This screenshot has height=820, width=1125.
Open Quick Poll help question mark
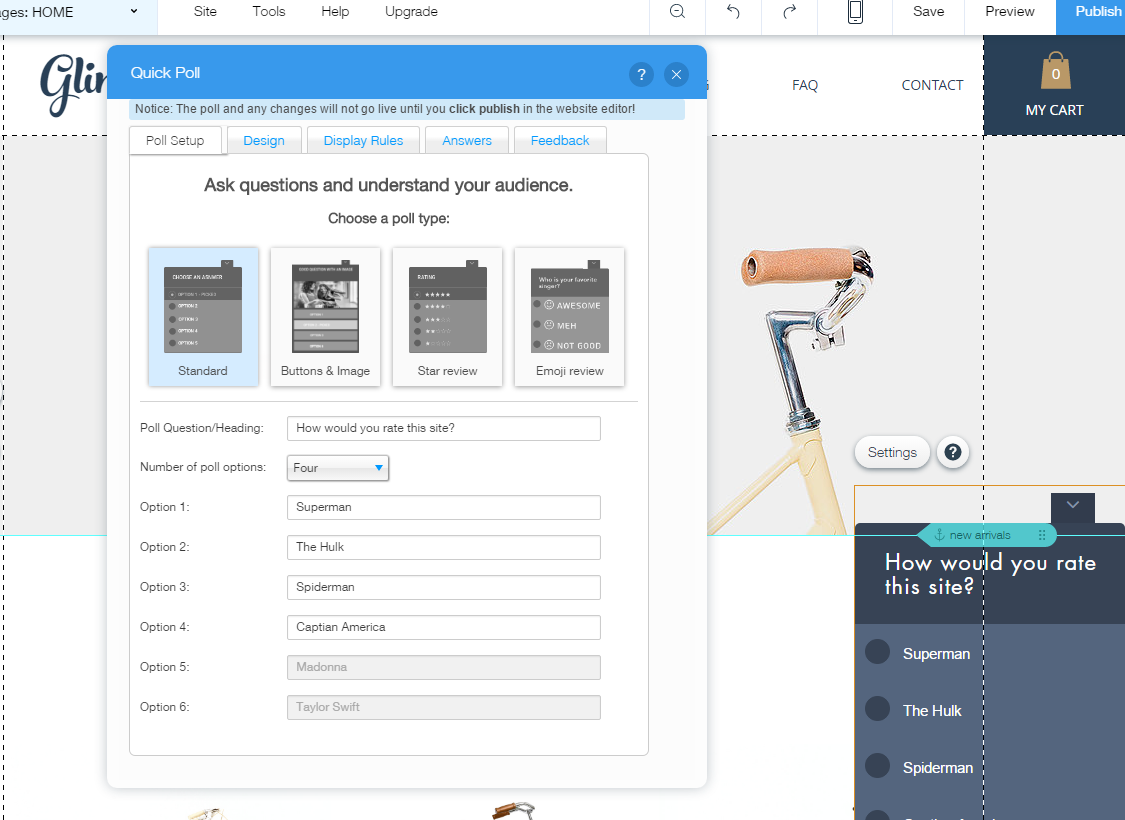pyautogui.click(x=641, y=74)
